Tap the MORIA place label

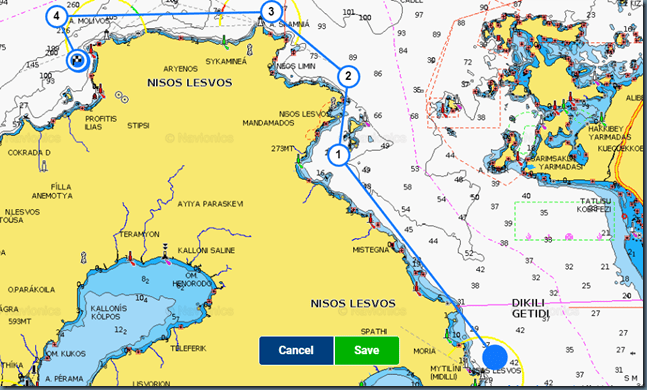[425, 351]
